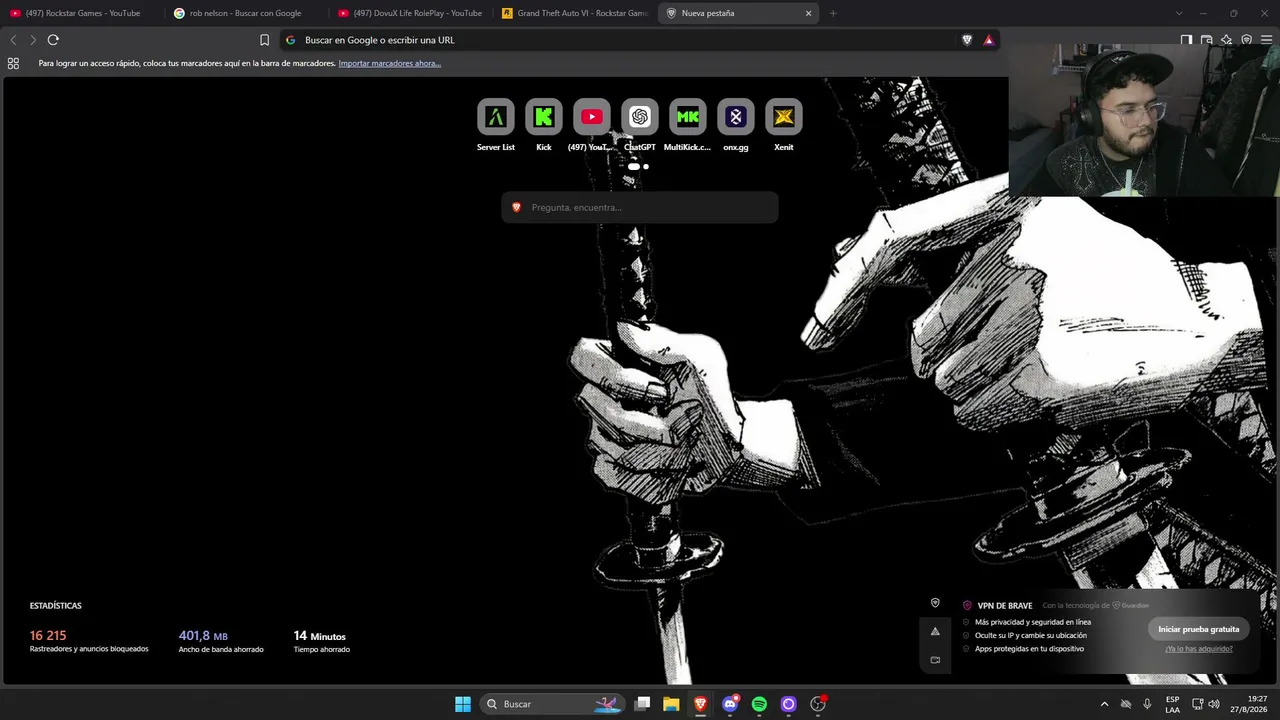
Task: Open Spotify from the taskbar
Action: pos(759,704)
